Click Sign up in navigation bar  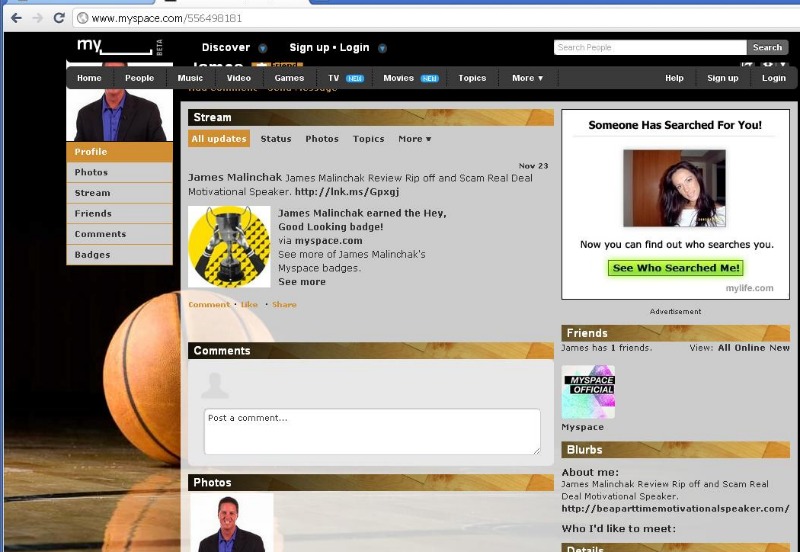tap(722, 78)
